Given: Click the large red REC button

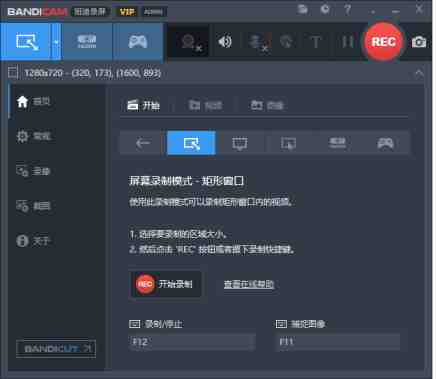Looking at the screenshot, I should 384,42.
